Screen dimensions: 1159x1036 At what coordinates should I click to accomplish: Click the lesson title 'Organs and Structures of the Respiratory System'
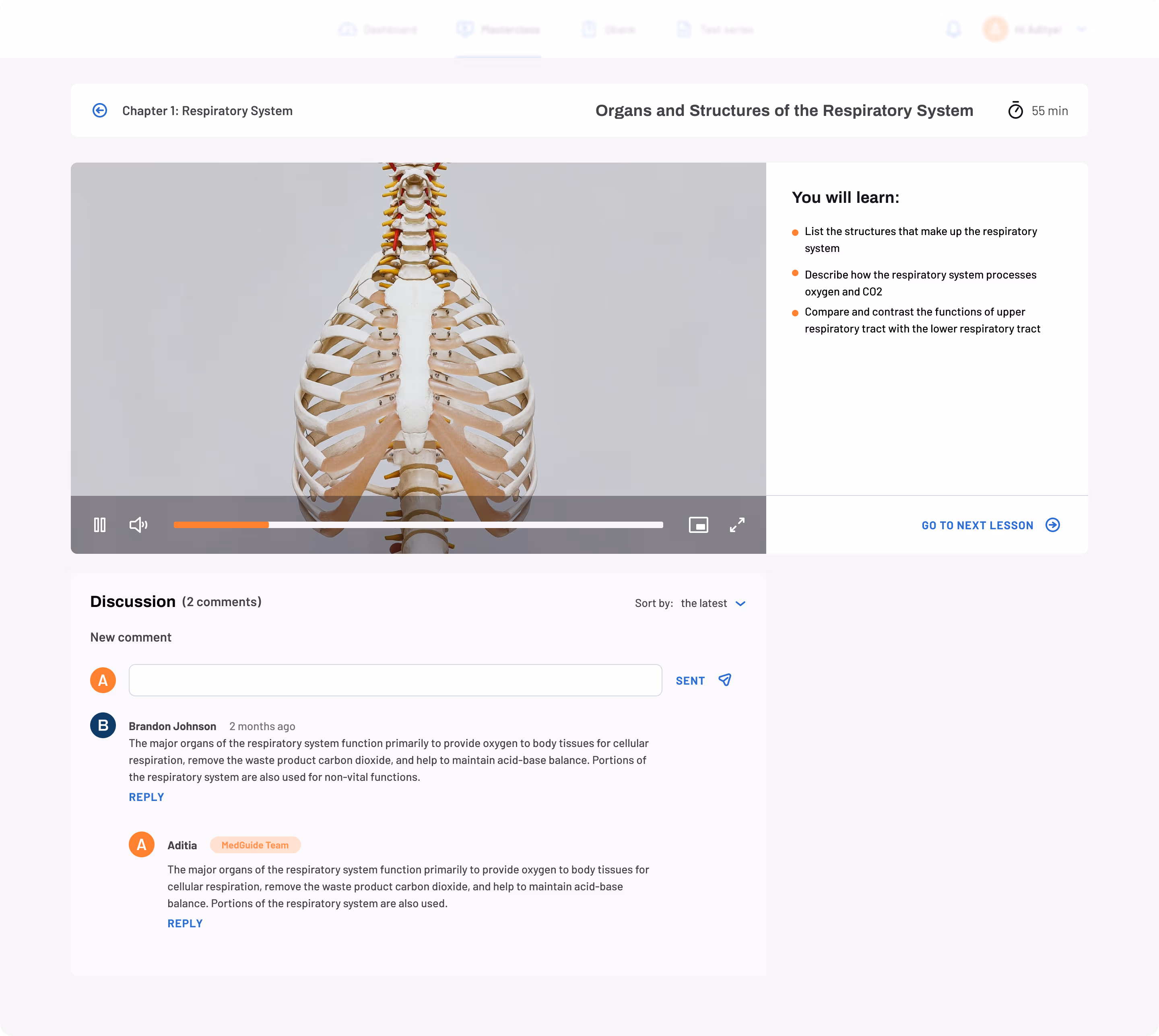click(x=784, y=110)
